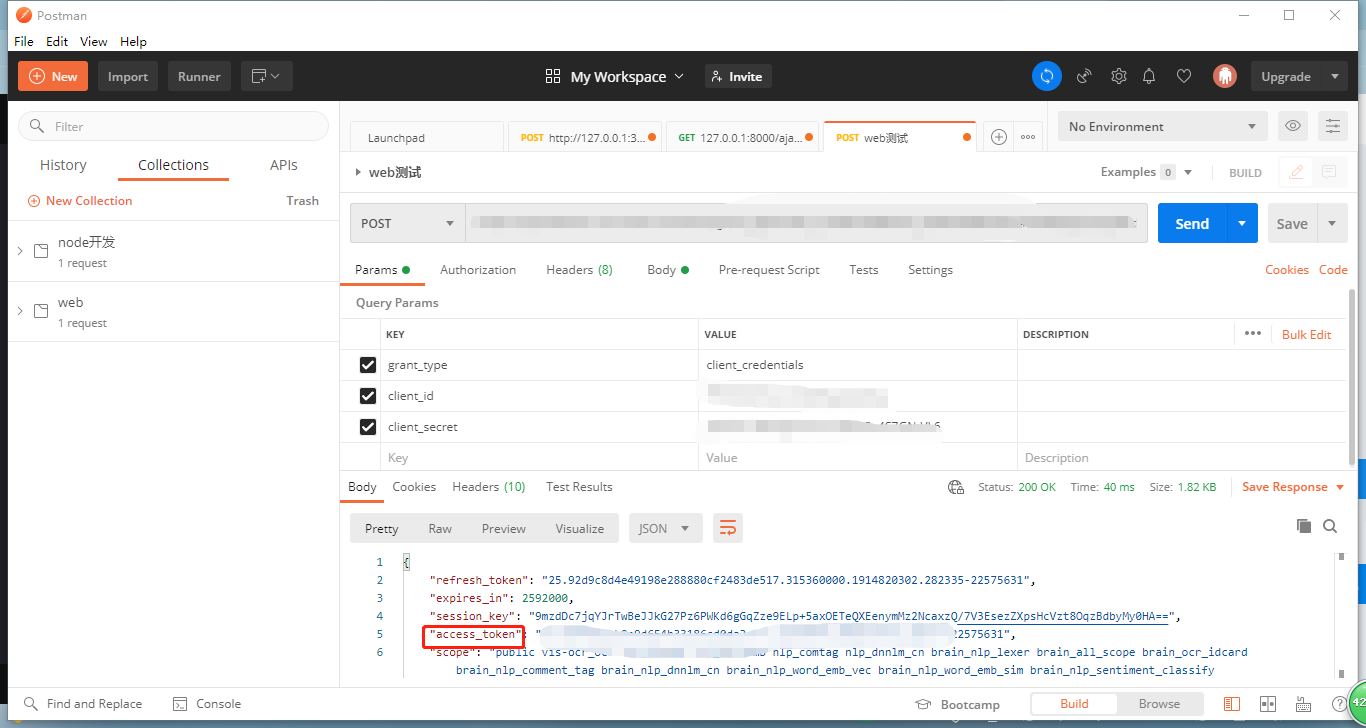
Task: Open the Console from the status bar
Action: pos(207,704)
